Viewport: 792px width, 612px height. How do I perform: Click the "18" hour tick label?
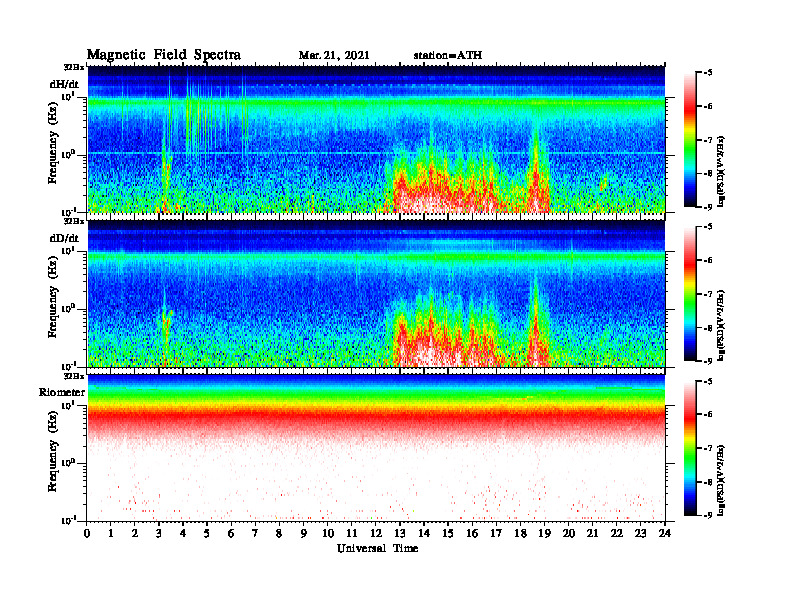coord(520,534)
